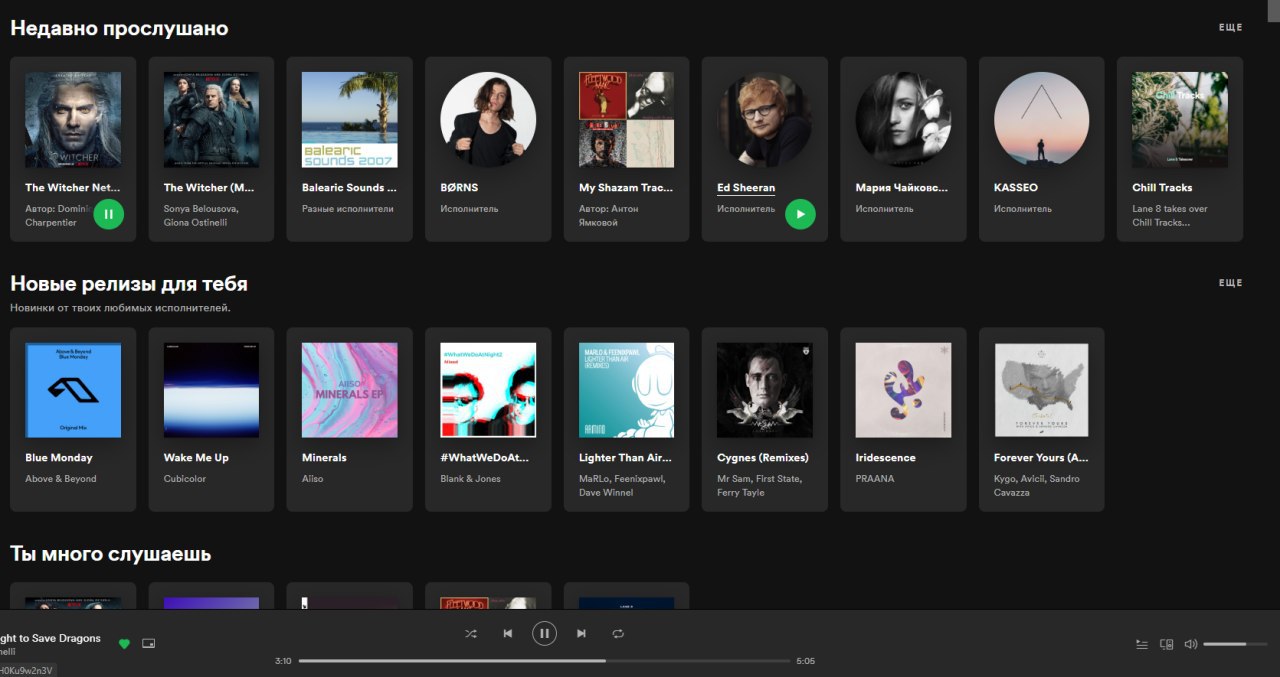Viewport: 1280px width, 677px height.
Task: Pause The Witcher Netflix playlist via green button
Action: point(109,214)
